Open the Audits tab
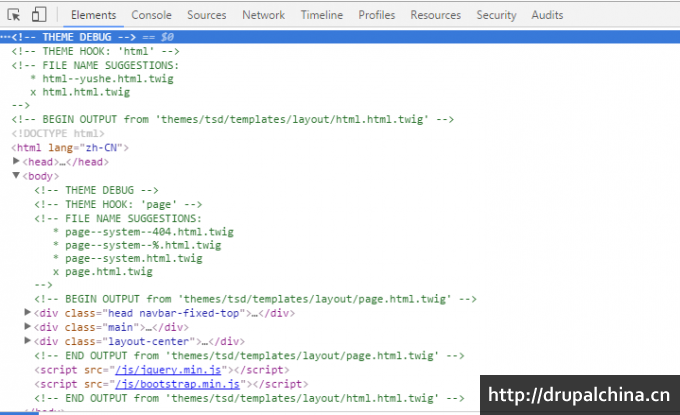Image resolution: width=680 pixels, height=415 pixels. click(x=547, y=15)
